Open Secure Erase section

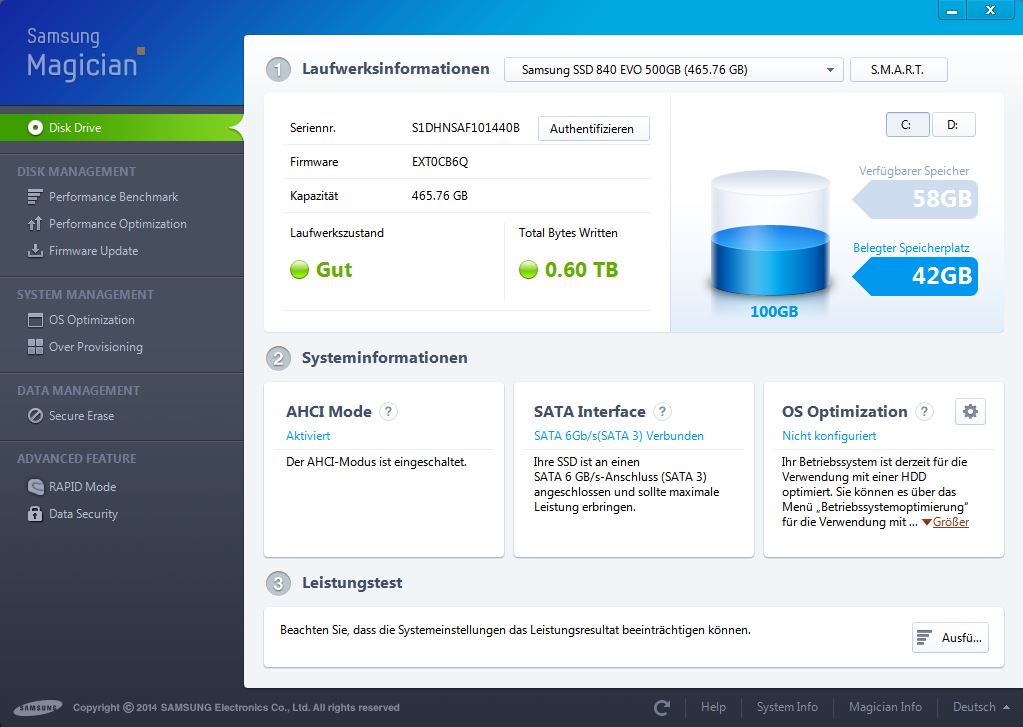82,416
